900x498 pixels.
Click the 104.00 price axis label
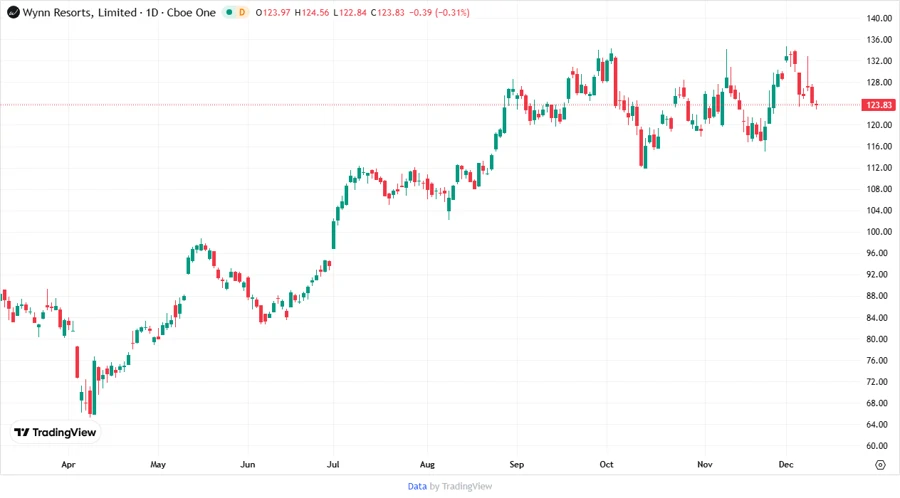point(879,210)
